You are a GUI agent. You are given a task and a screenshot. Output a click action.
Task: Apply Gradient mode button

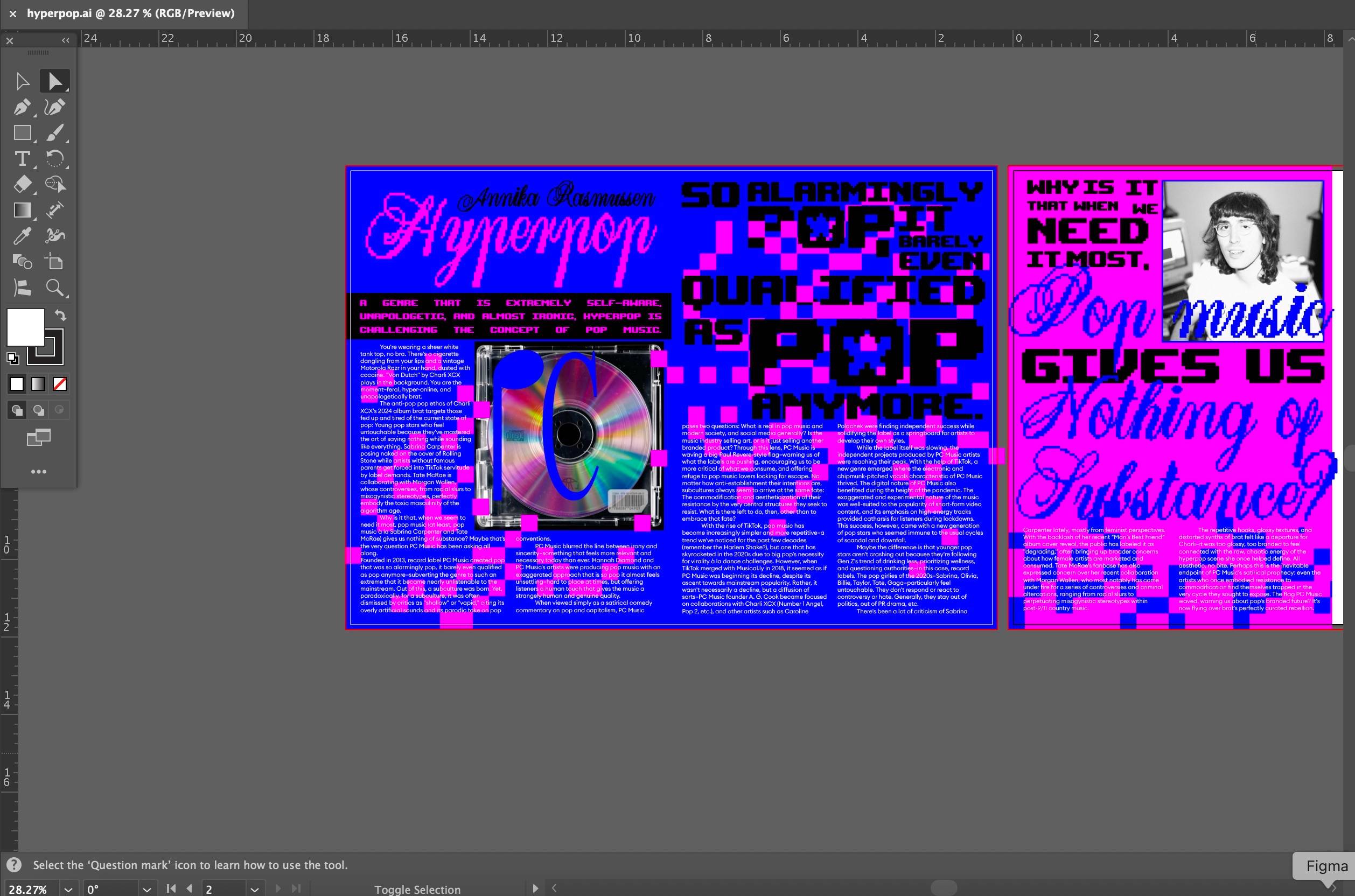pos(38,384)
